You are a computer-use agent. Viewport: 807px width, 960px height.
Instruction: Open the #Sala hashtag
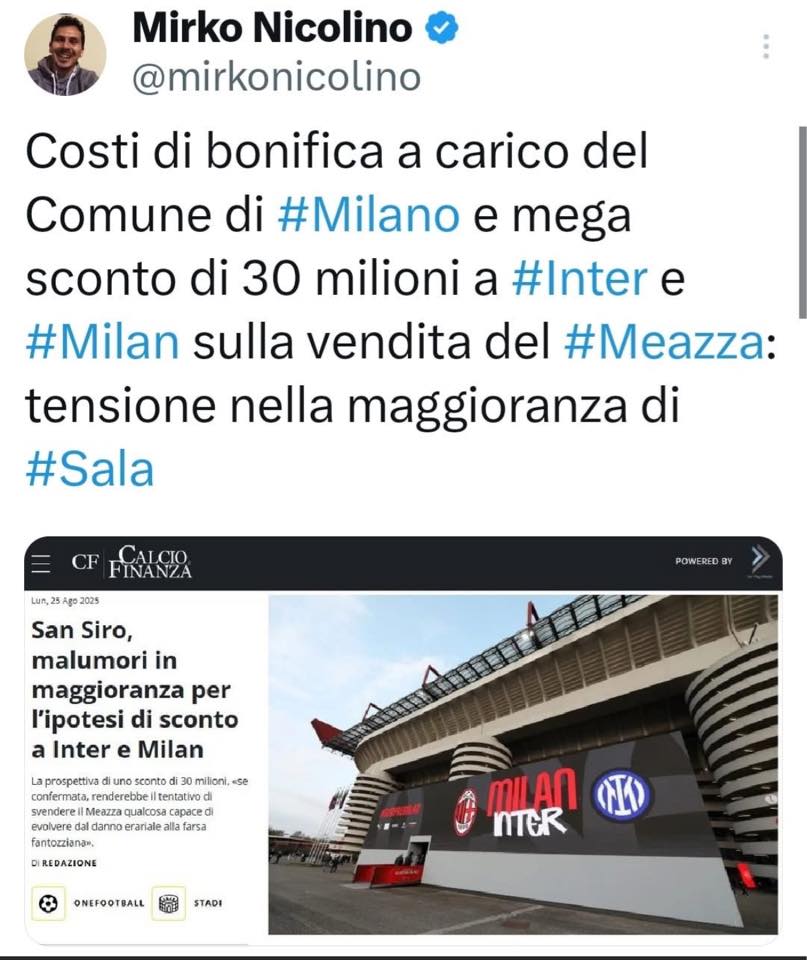(89, 470)
